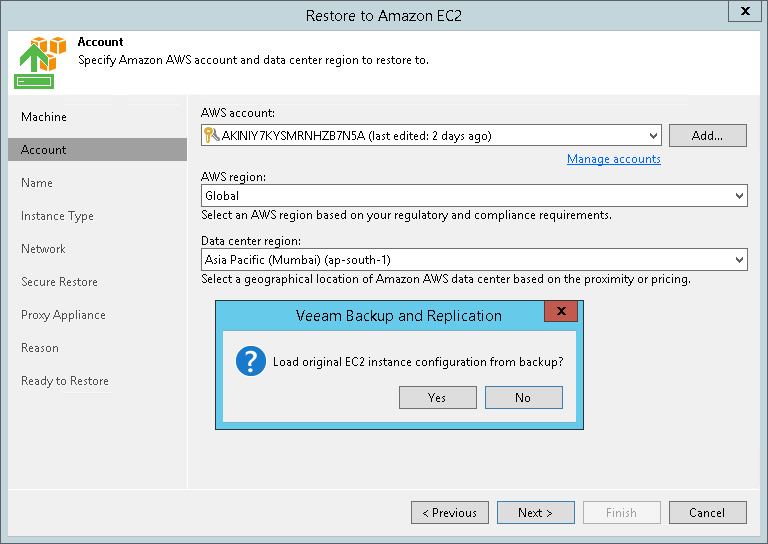Image resolution: width=768 pixels, height=544 pixels.
Task: Go back with the < Previous button
Action: (449, 513)
